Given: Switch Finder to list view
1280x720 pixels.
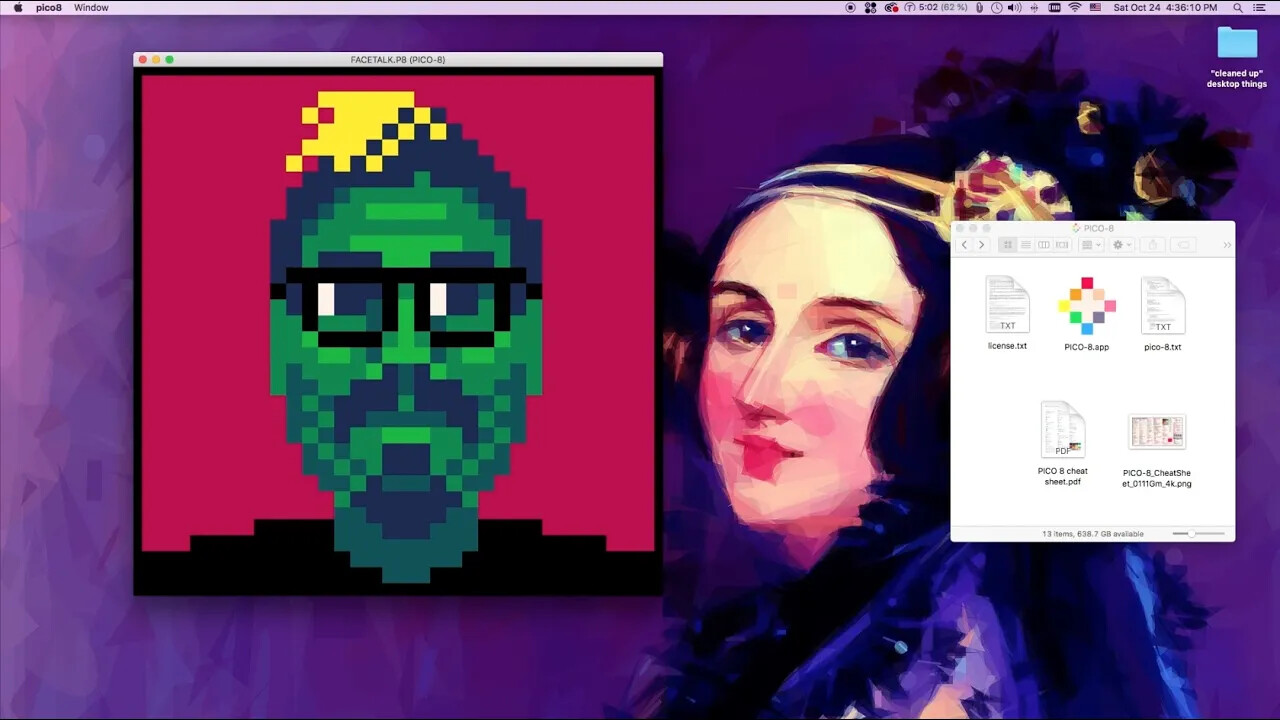Looking at the screenshot, I should point(1026,245).
